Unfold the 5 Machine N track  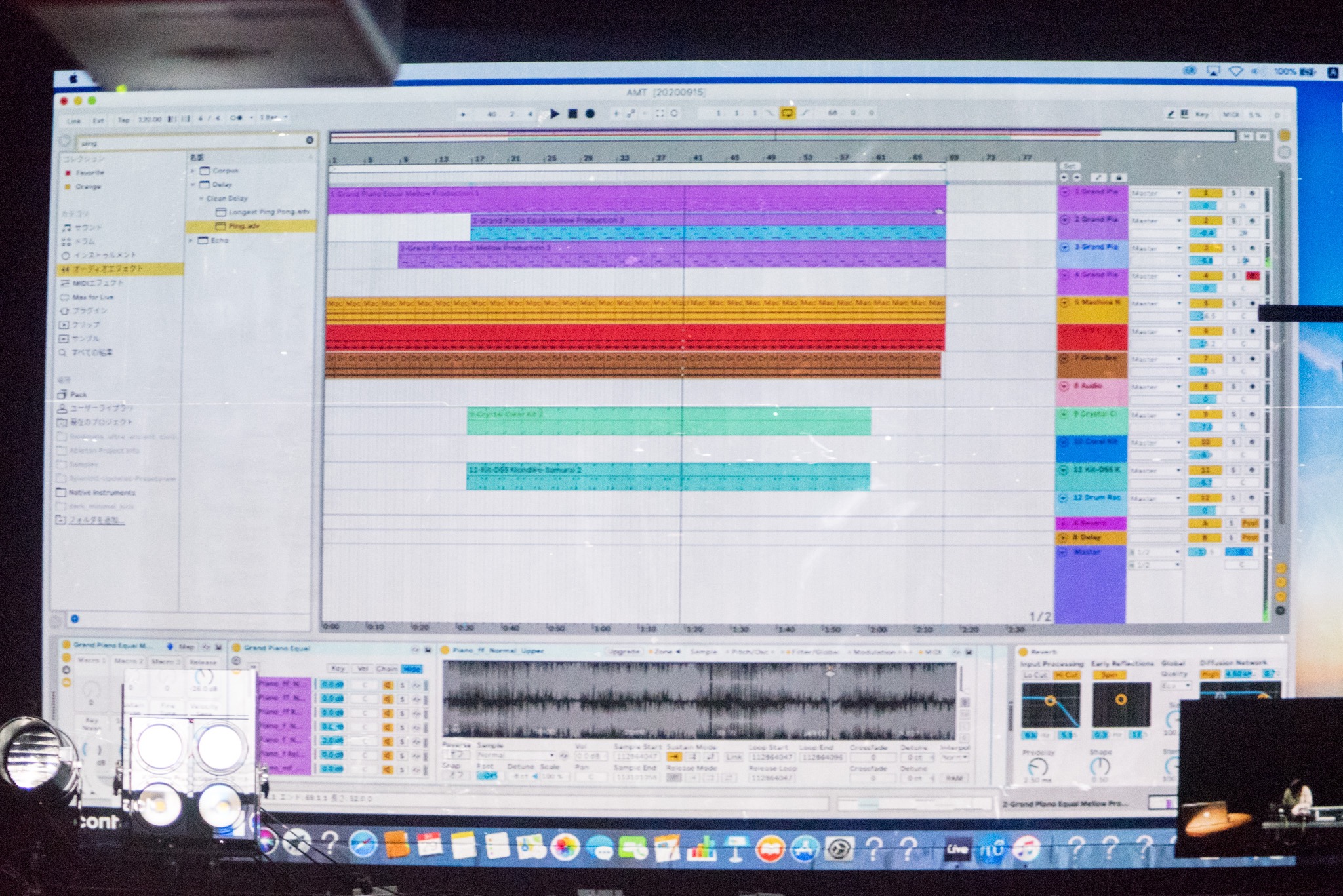coord(1064,303)
